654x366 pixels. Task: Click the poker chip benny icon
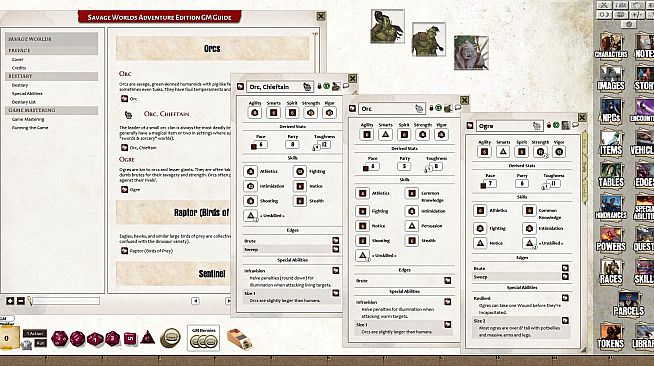click(x=170, y=337)
